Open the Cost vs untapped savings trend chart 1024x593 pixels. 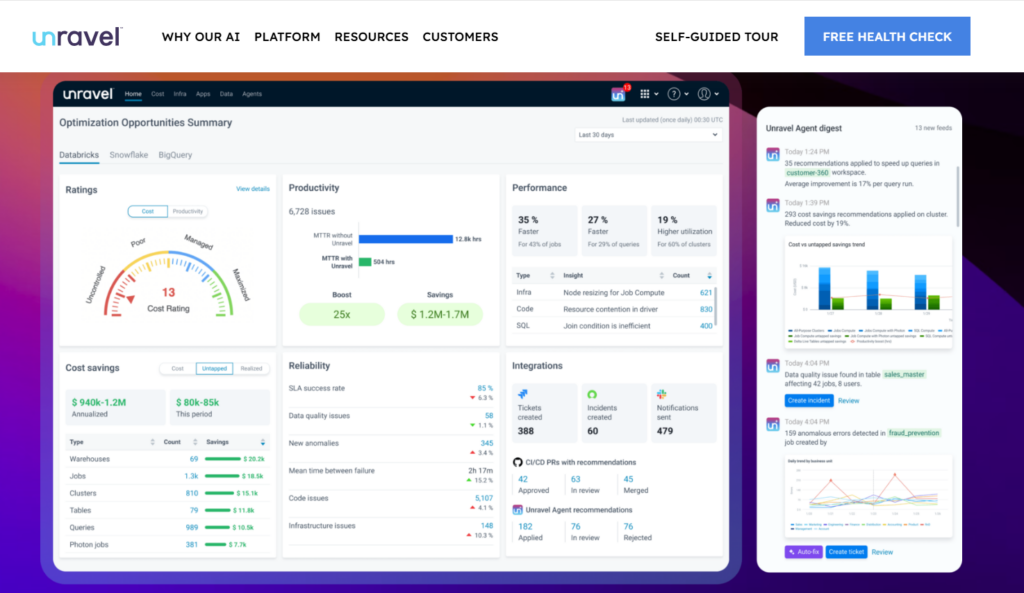868,292
